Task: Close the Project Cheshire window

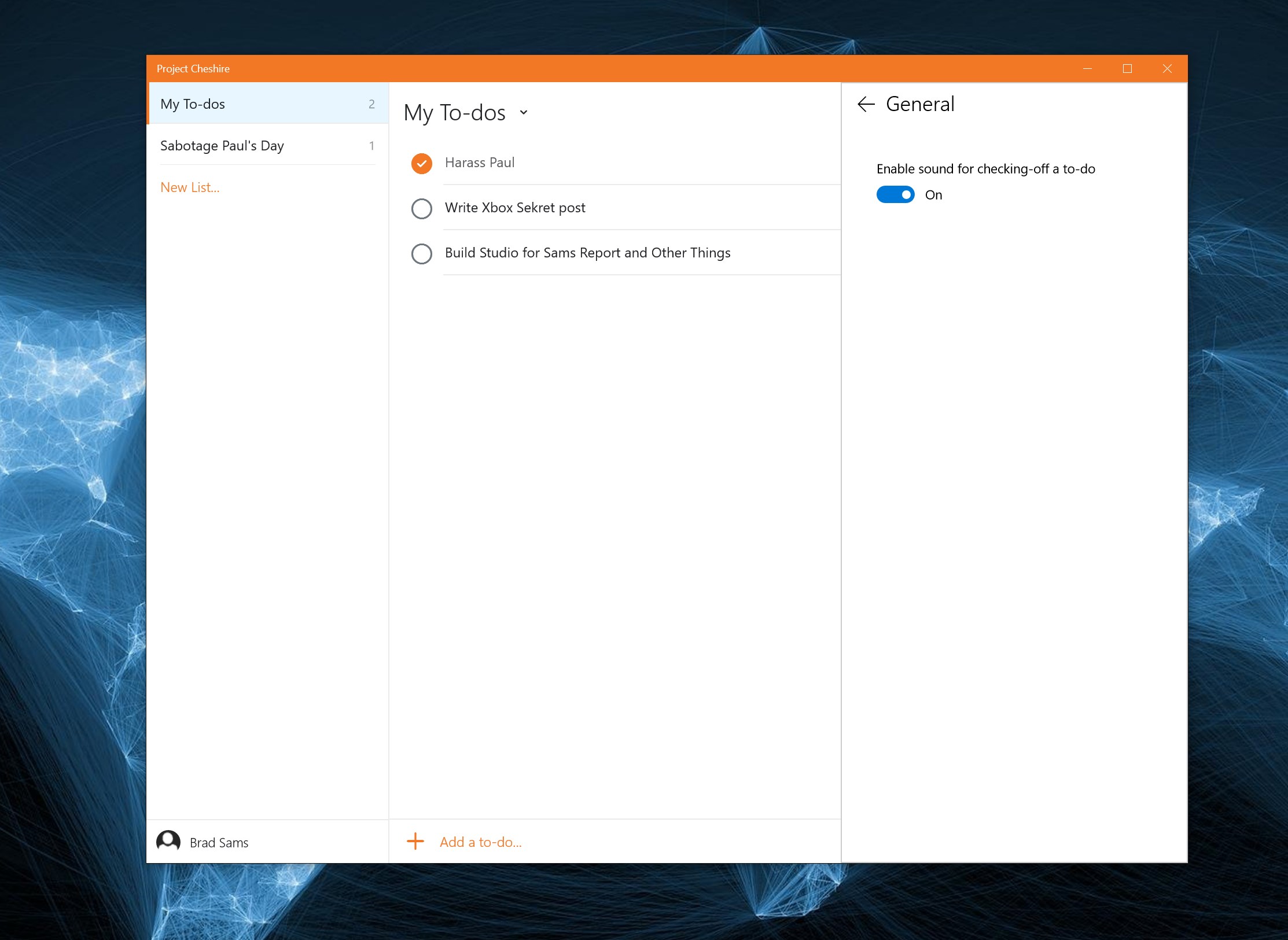Action: coord(1167,69)
